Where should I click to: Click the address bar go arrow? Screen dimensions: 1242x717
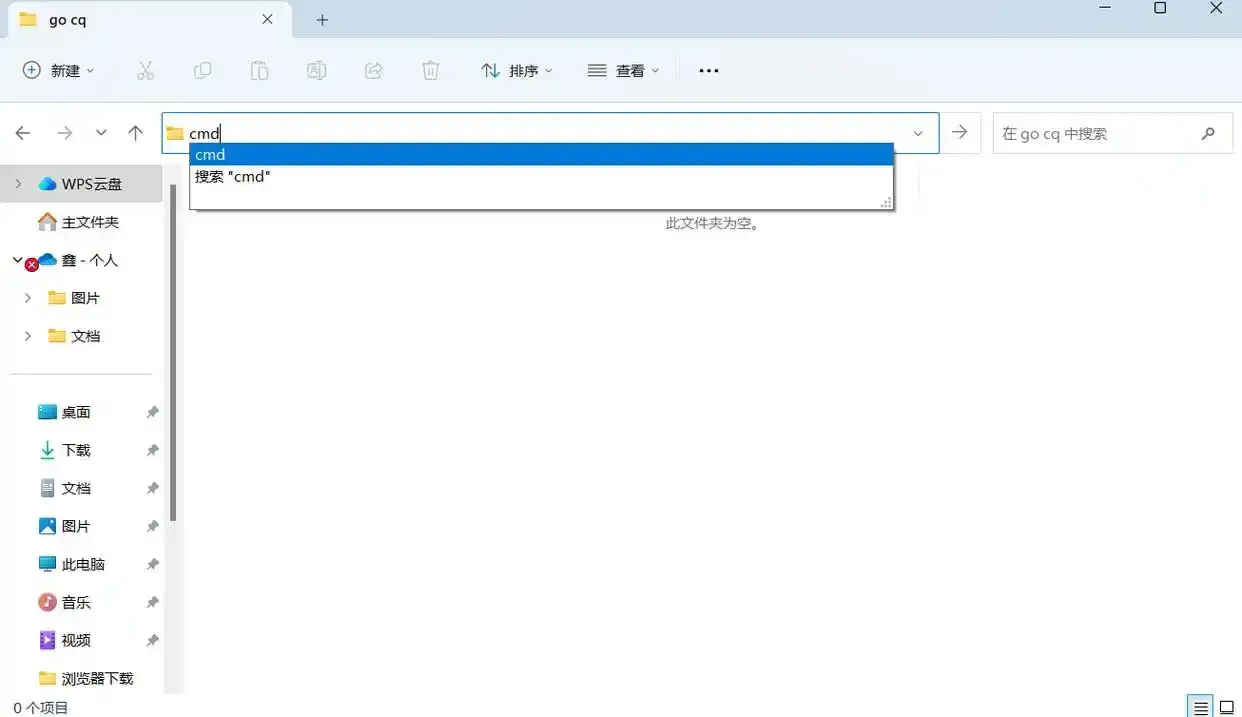(960, 133)
